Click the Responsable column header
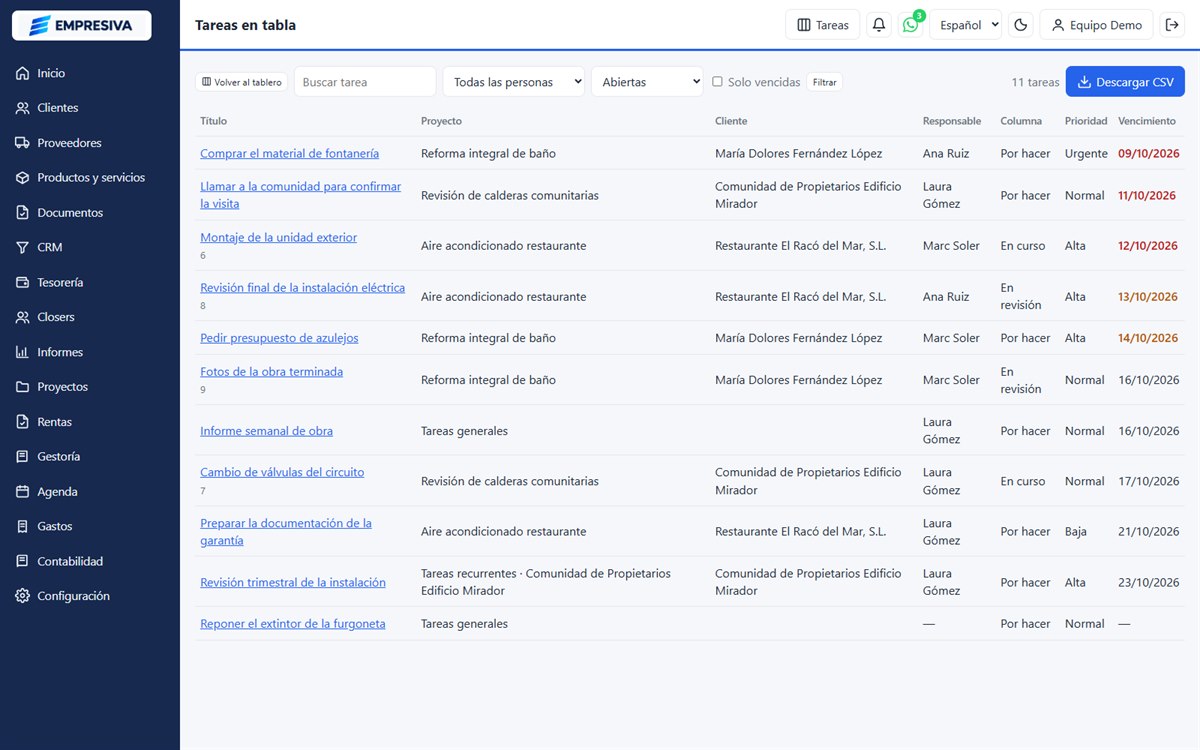The width and height of the screenshot is (1200, 750). [x=952, y=121]
